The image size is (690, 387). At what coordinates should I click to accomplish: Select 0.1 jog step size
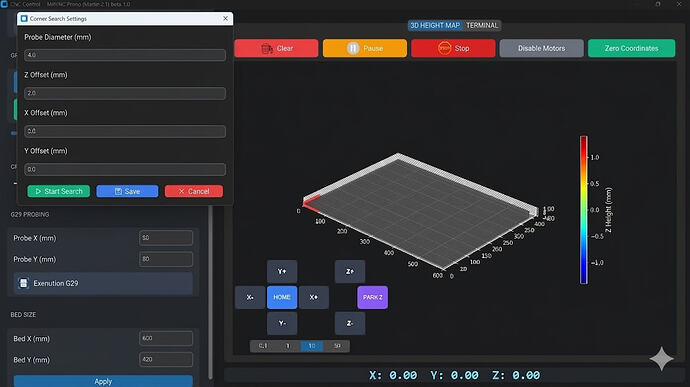(x=263, y=346)
